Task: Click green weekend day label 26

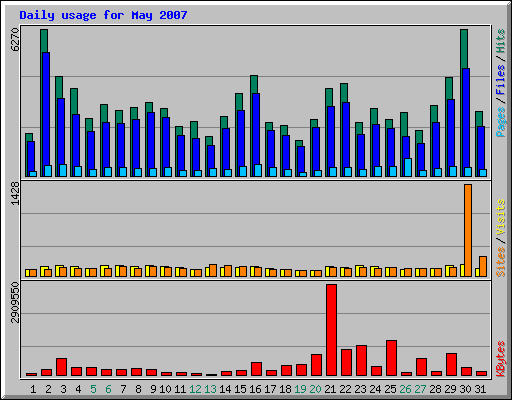Action: point(405,389)
